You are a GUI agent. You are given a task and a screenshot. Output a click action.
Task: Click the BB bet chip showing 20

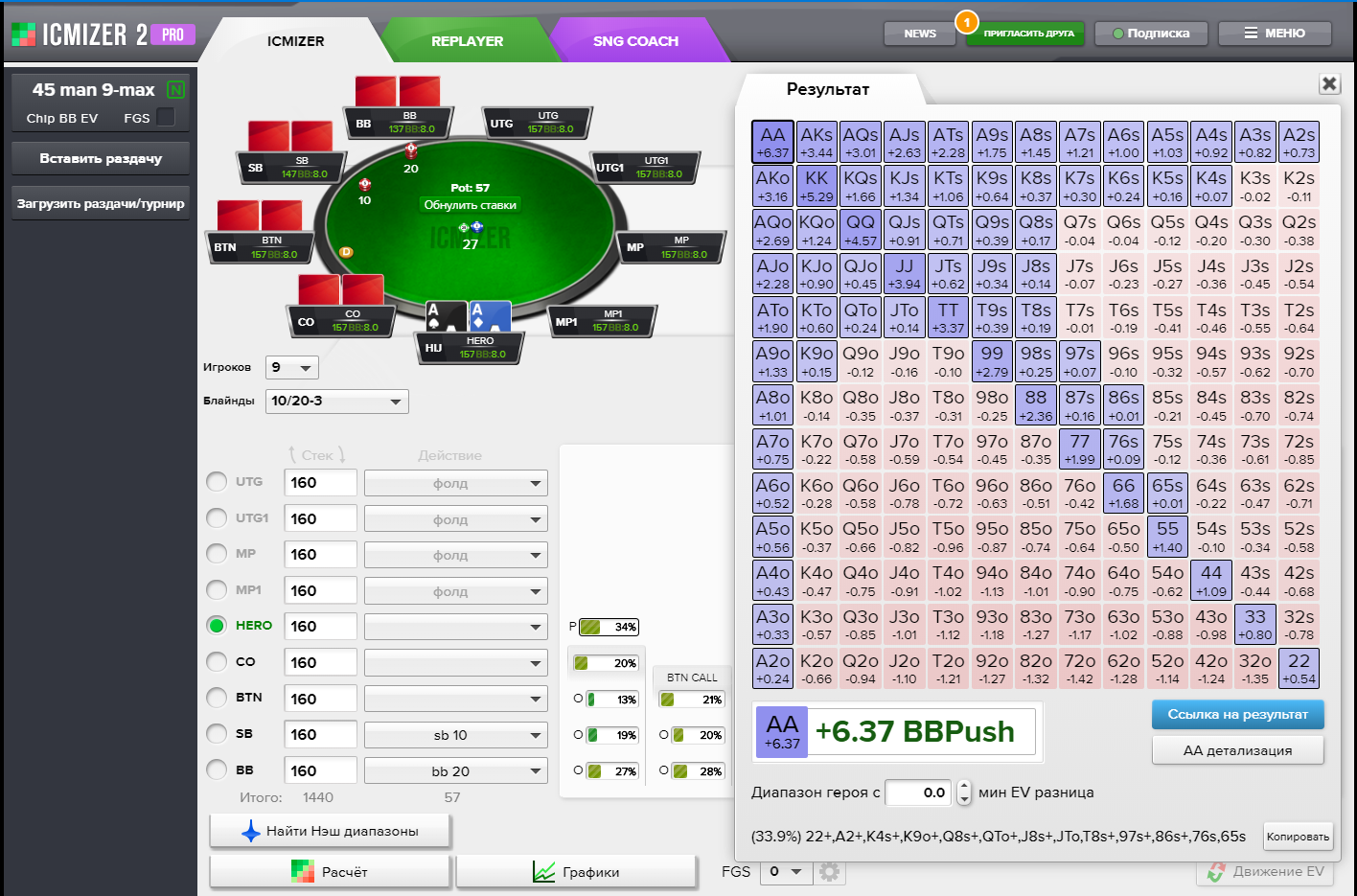[411, 151]
